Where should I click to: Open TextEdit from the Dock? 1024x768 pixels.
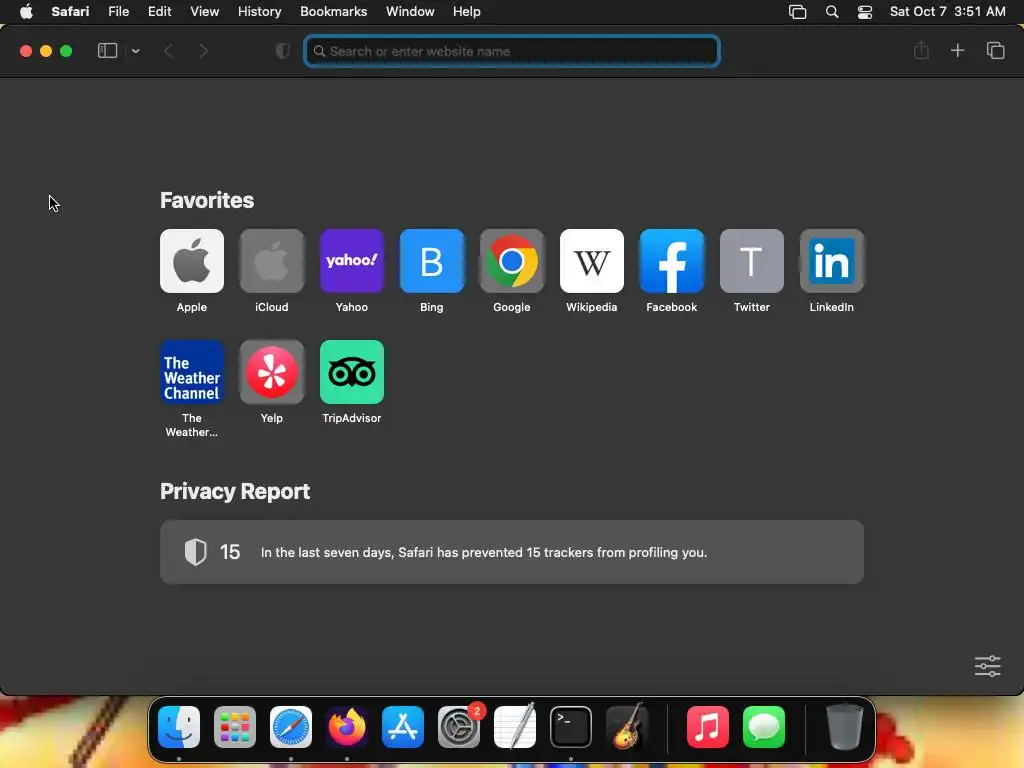(515, 727)
